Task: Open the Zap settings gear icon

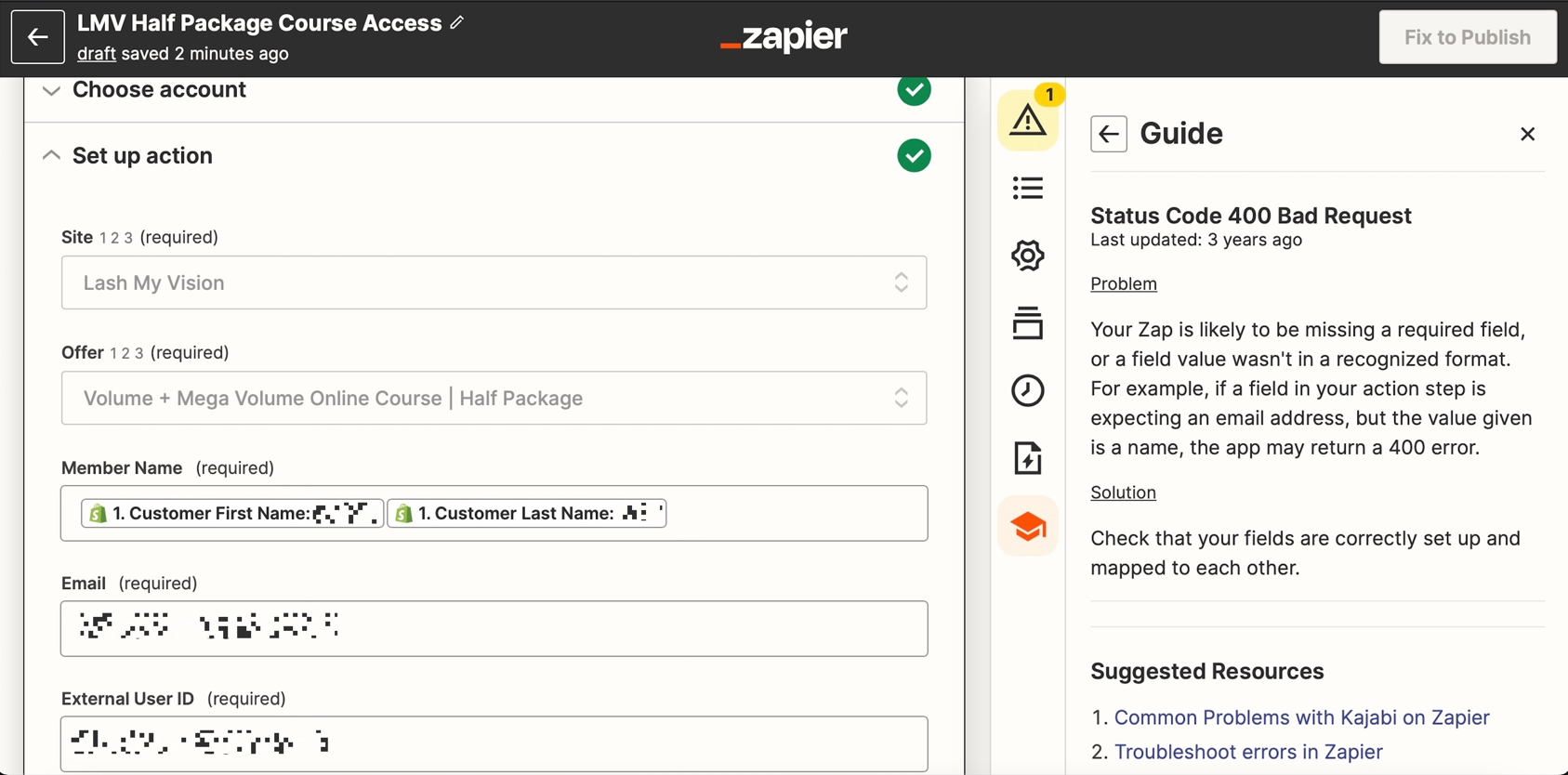Action: click(1028, 256)
